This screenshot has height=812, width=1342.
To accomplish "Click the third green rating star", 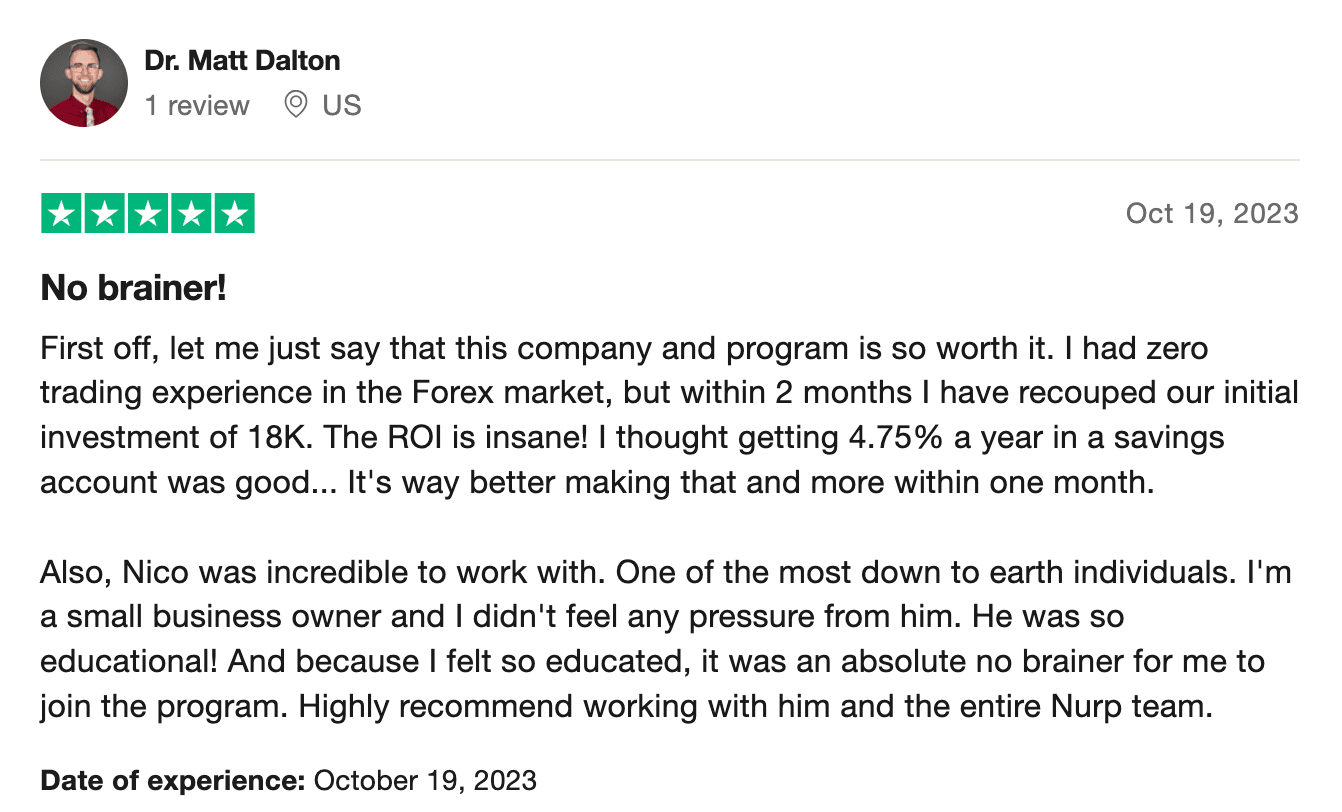I will [148, 213].
